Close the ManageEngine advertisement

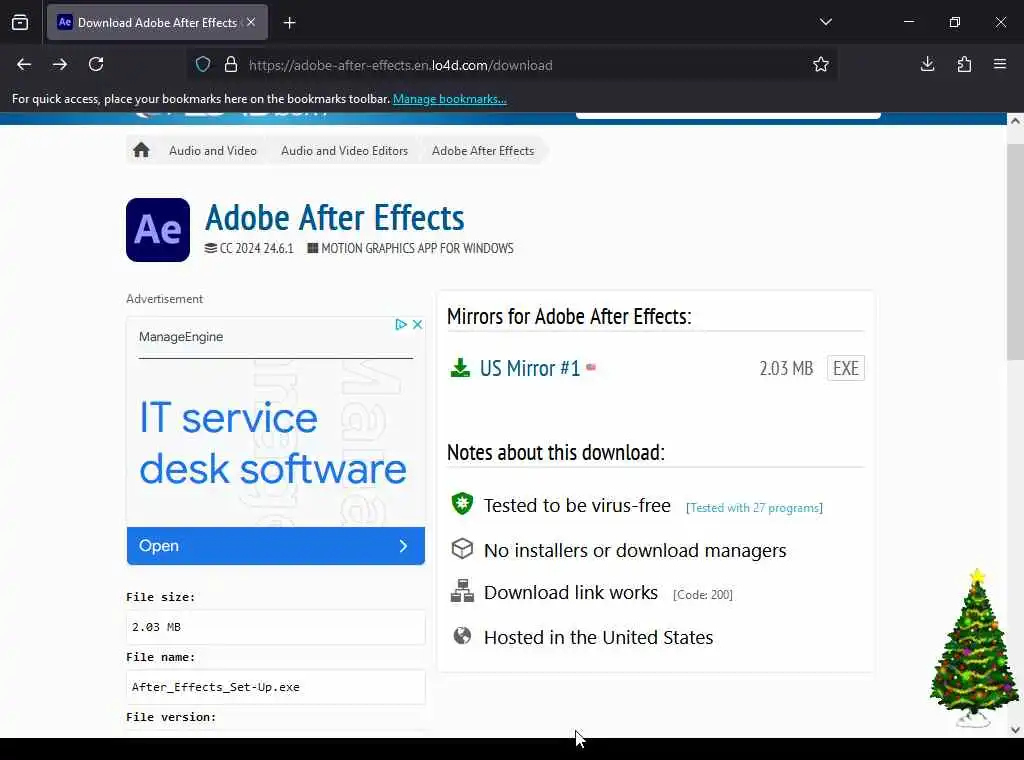pos(417,325)
